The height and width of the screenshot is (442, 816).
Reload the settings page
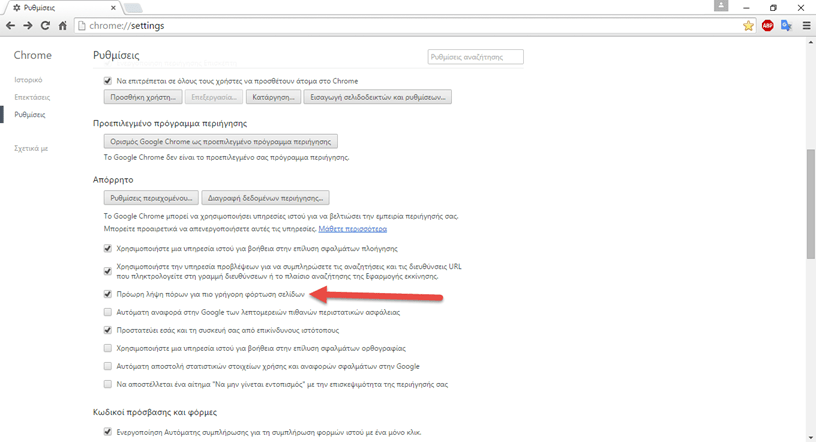[x=45, y=26]
